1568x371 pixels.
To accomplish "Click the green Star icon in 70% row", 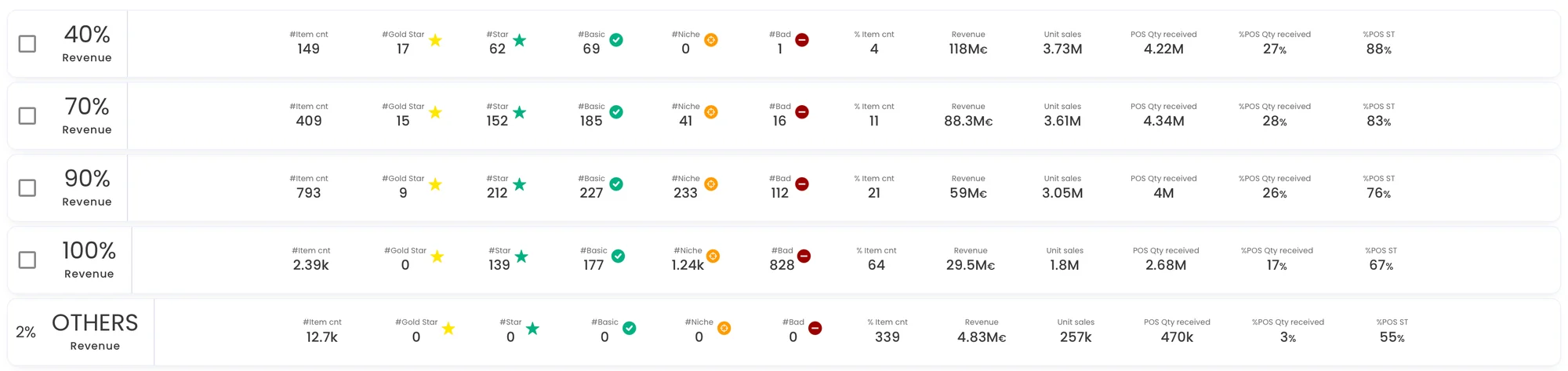I will click(519, 112).
